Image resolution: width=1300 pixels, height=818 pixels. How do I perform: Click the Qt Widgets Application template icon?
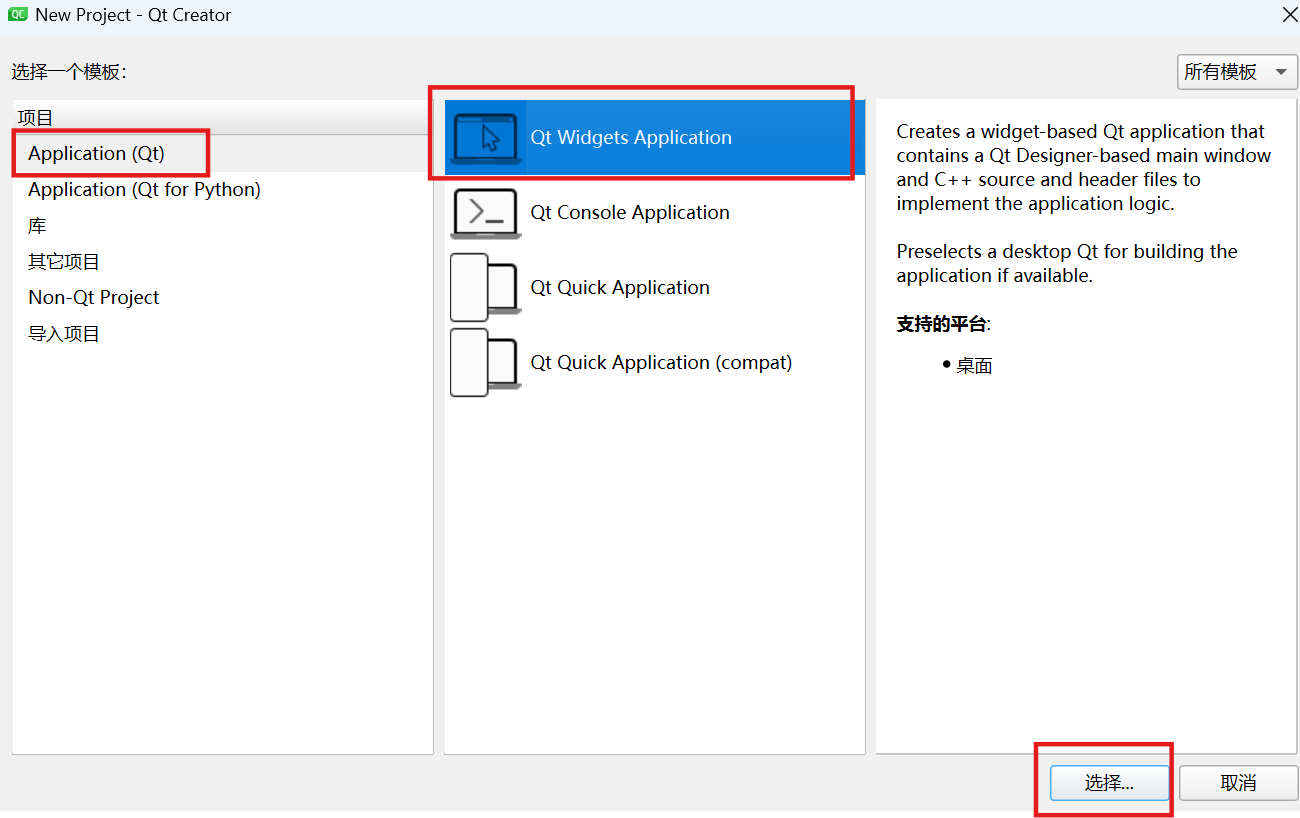(x=486, y=138)
